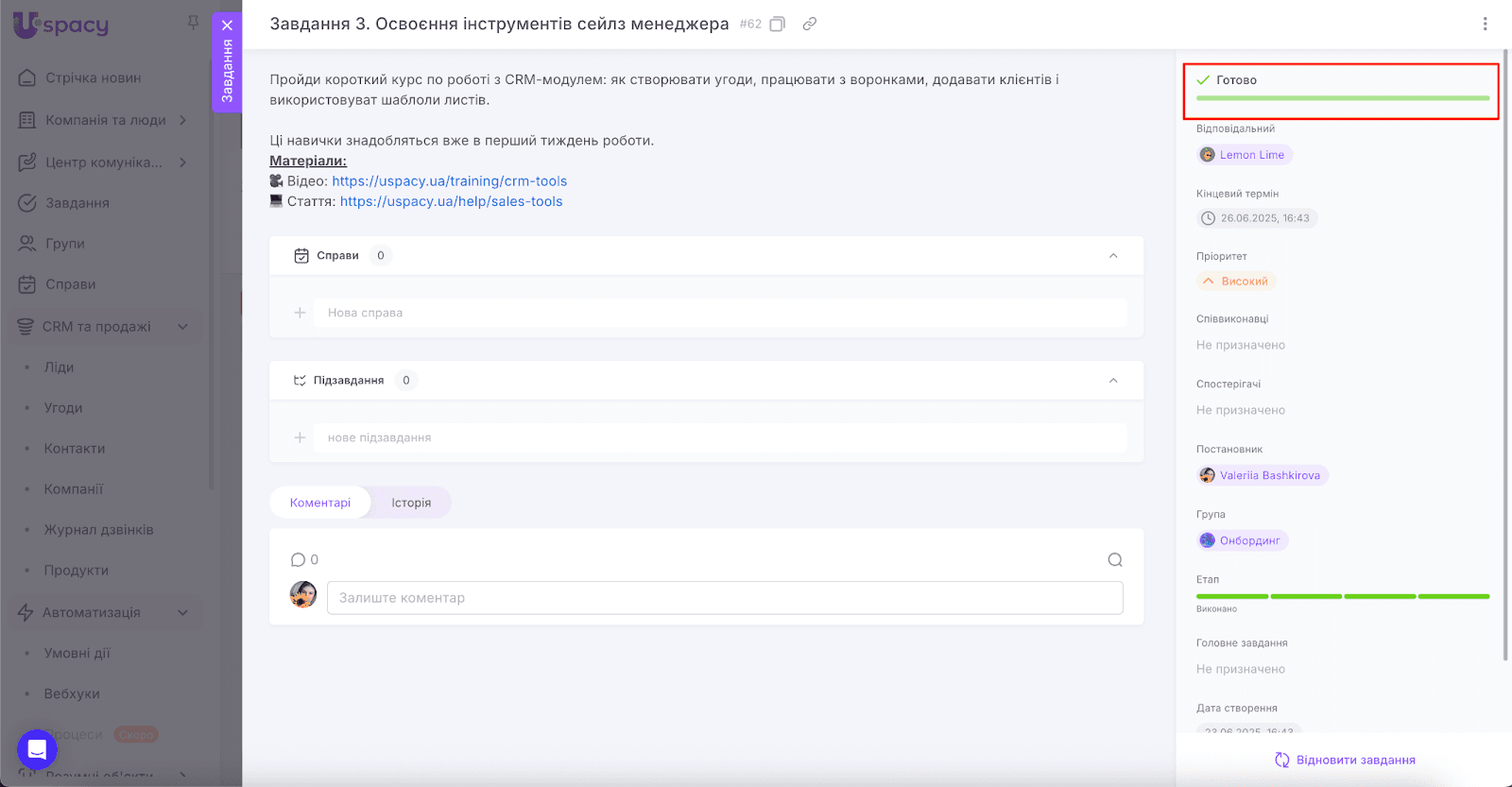This screenshot has width=1512, height=787.
Task: Collapse the Підзавдання section
Action: 1113,381
